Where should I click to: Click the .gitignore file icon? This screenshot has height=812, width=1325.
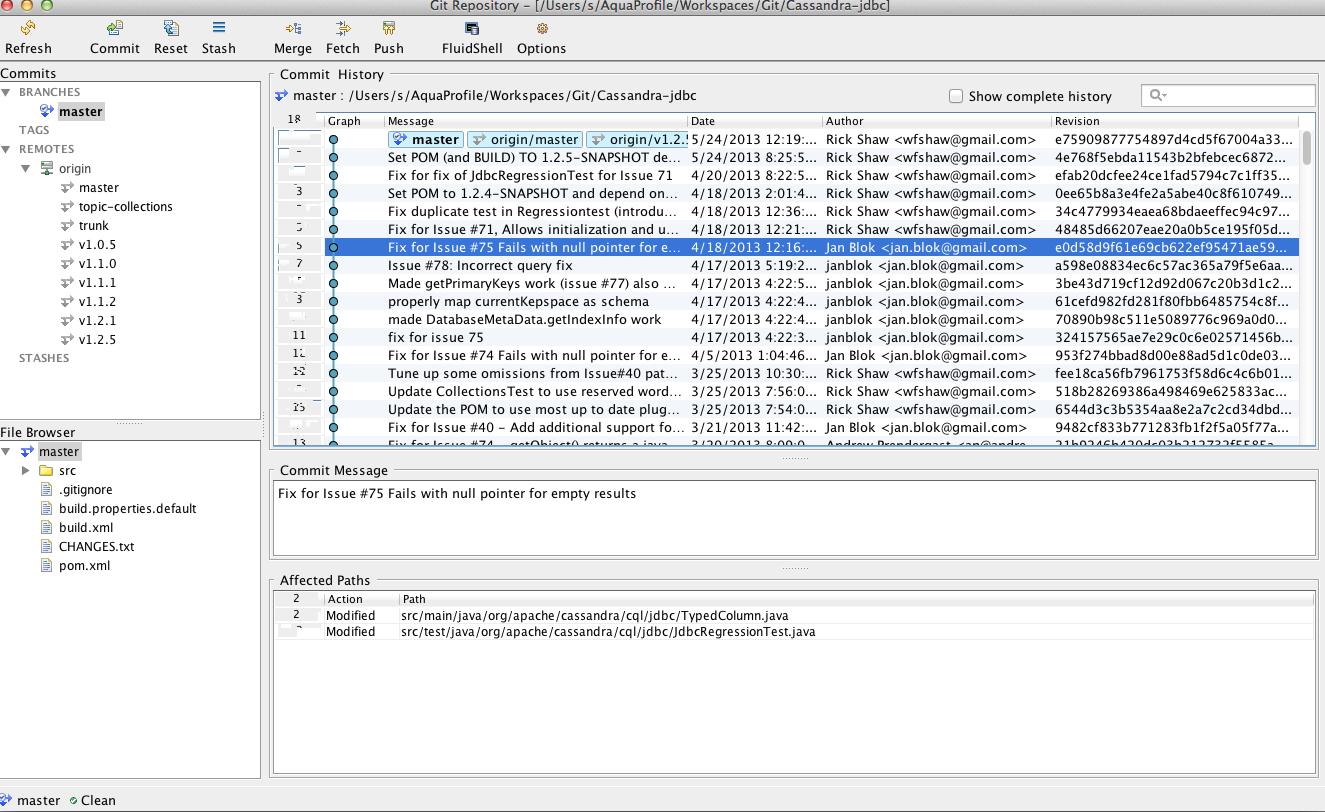tap(46, 490)
